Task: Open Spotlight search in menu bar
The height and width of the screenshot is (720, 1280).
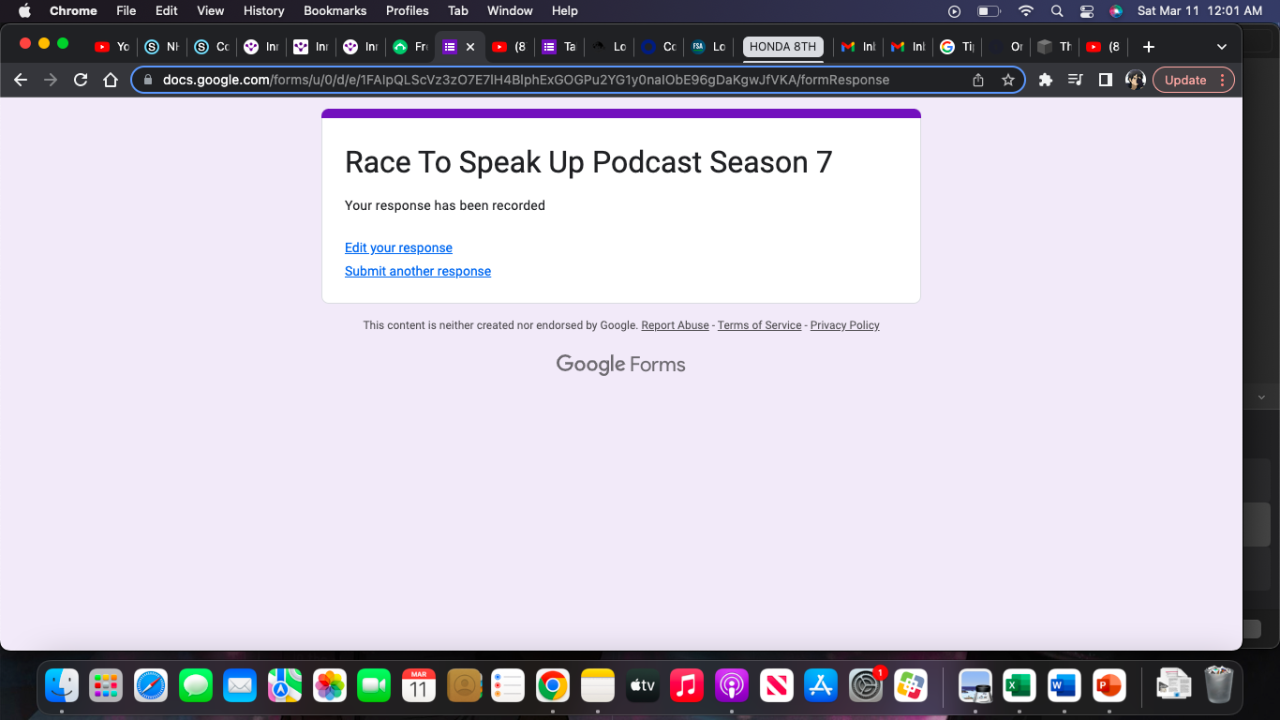Action: (1057, 11)
